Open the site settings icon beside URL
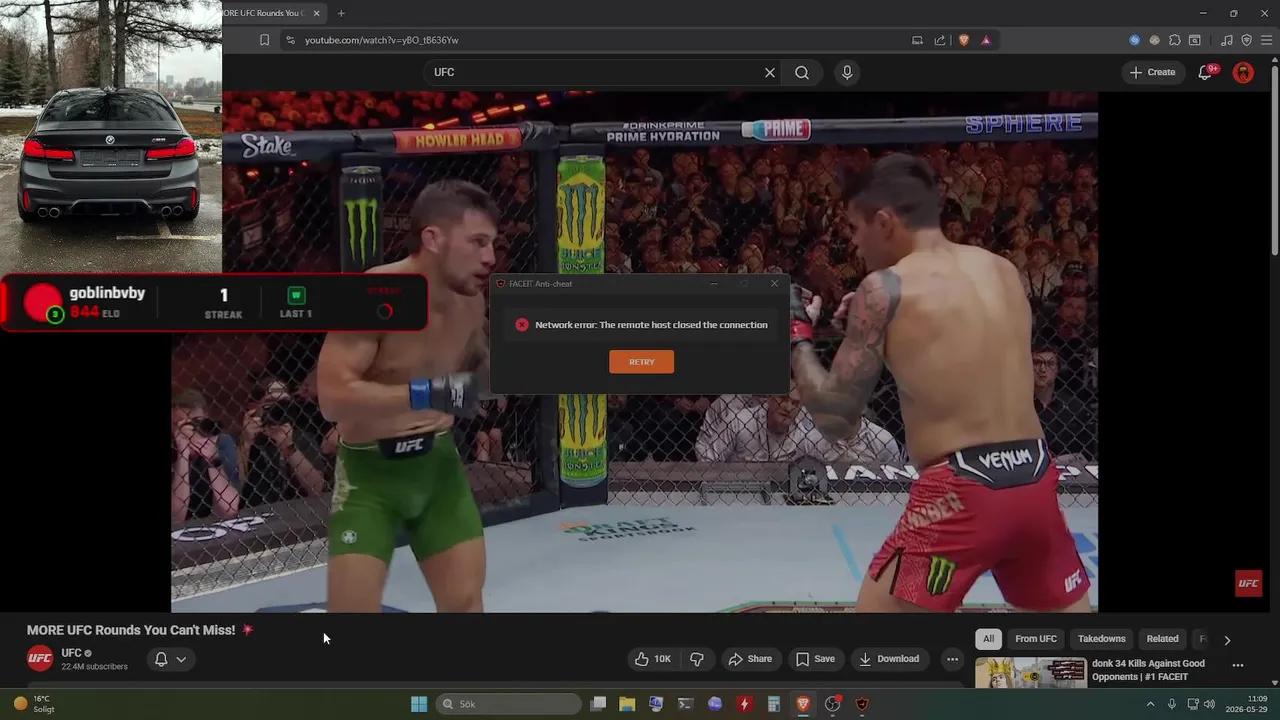This screenshot has width=1280, height=720. pyautogui.click(x=290, y=40)
